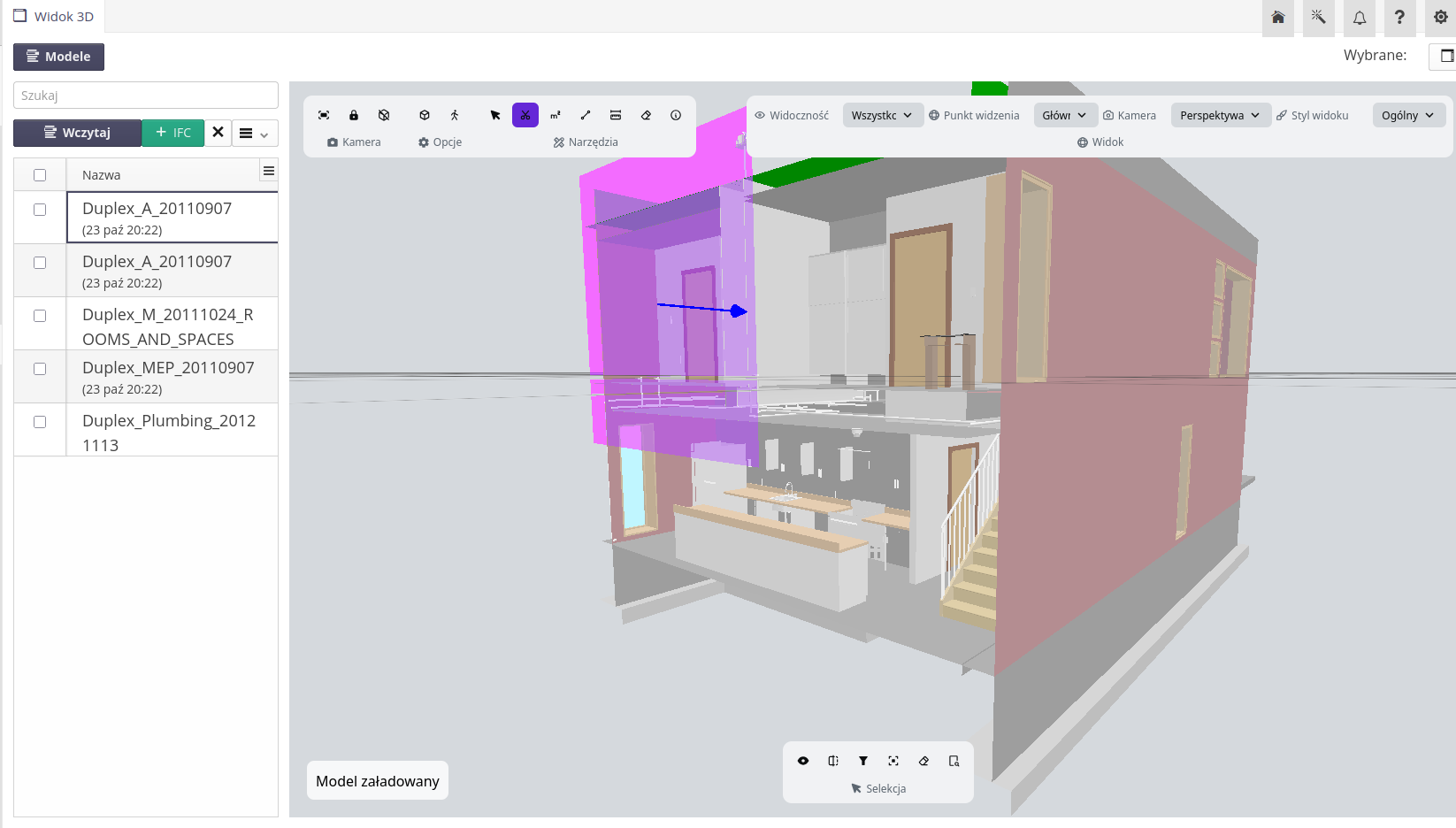Choose the arrow pointer selection tool

click(495, 115)
